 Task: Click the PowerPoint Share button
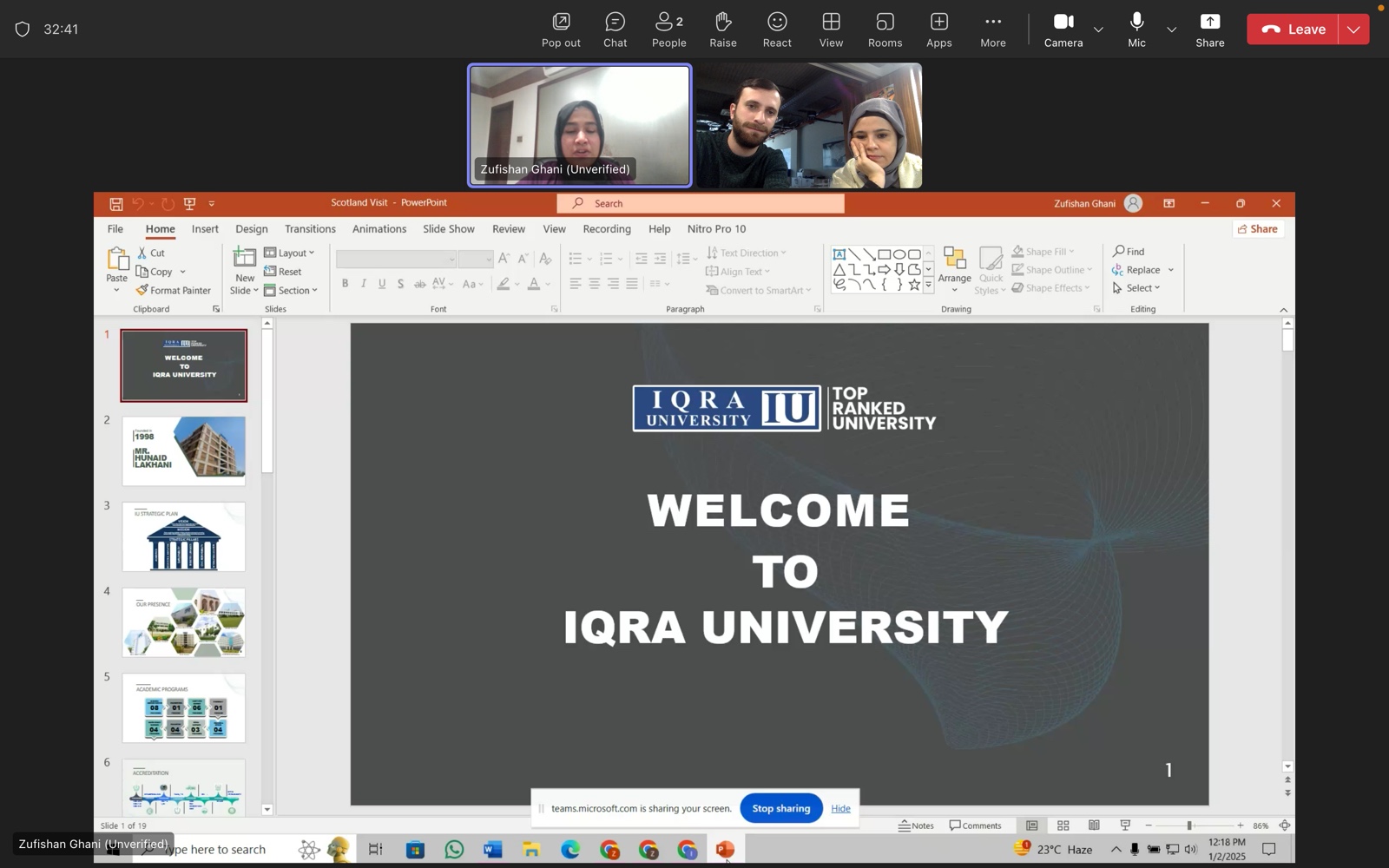(x=1258, y=229)
